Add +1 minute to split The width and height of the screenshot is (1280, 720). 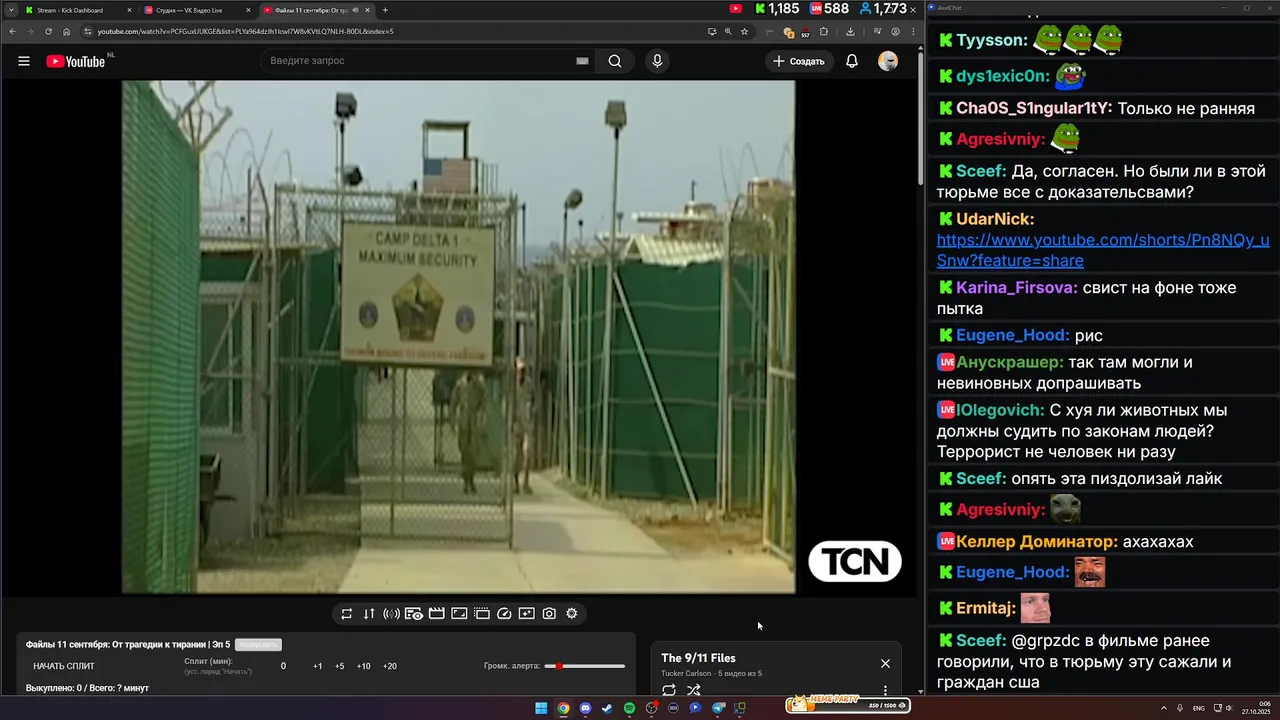[318, 666]
